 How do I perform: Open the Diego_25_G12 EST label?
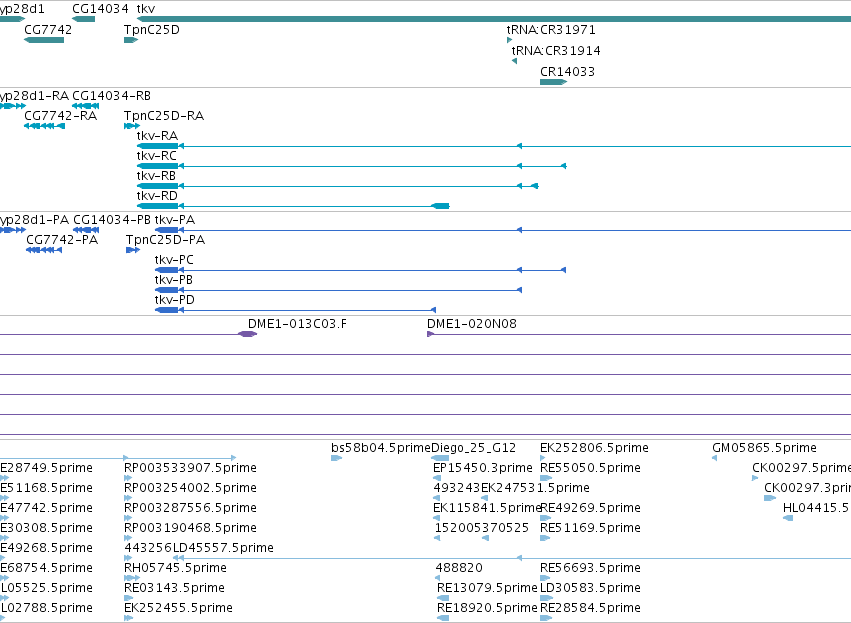[x=473, y=448]
